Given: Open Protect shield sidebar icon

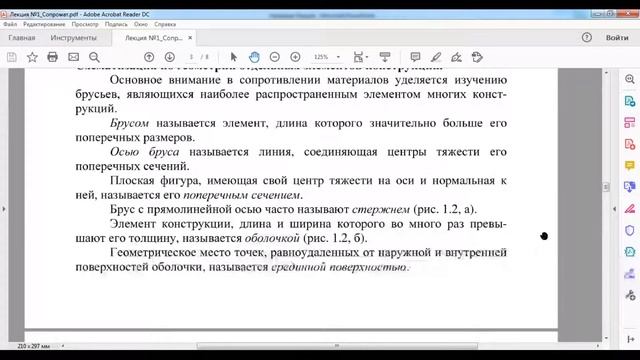Looking at the screenshot, I should [x=630, y=230].
